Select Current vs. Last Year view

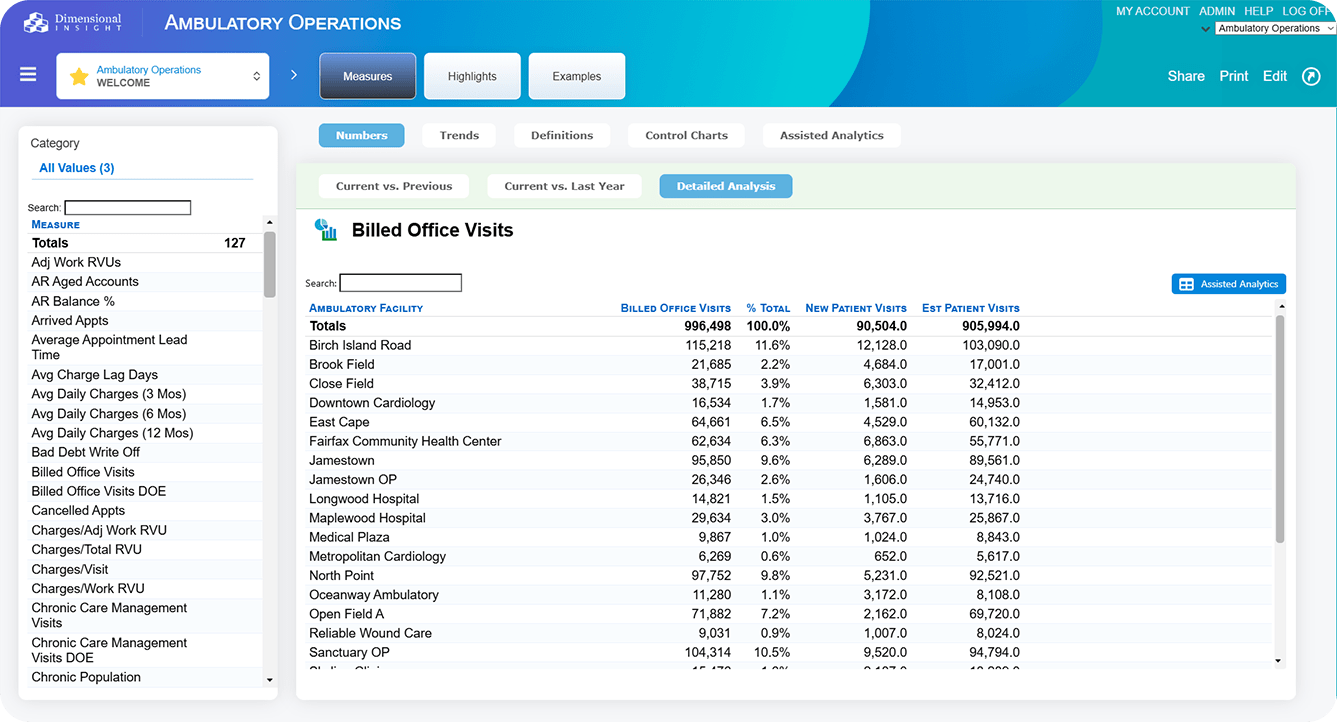[564, 186]
